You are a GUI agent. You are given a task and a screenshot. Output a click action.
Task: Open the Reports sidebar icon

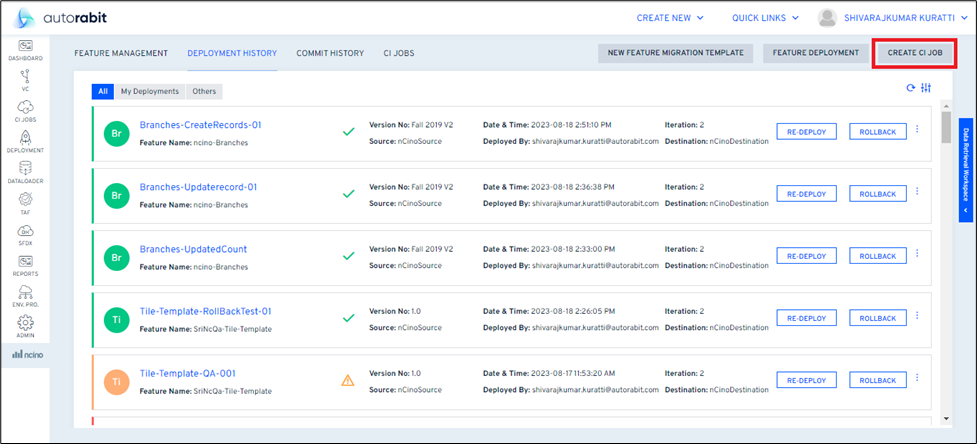pyautogui.click(x=25, y=264)
